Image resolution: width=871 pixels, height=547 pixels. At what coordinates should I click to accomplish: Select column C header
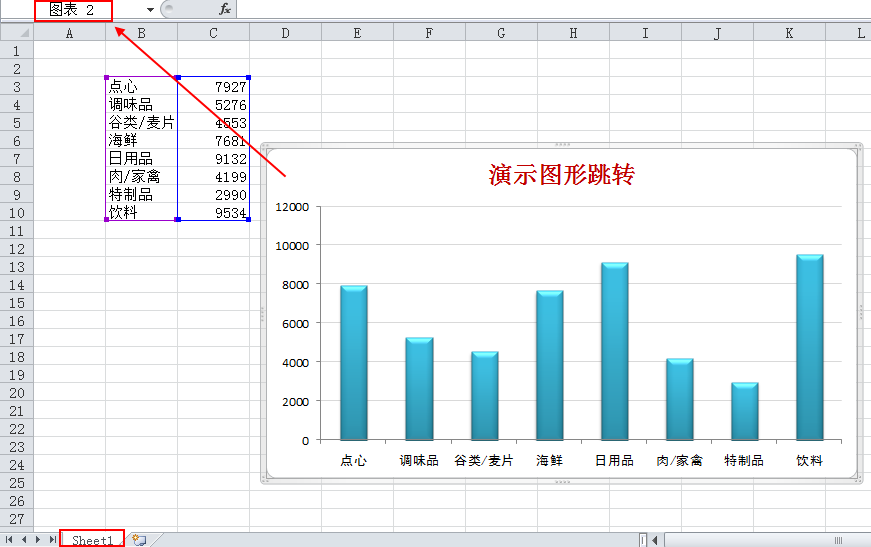point(213,33)
